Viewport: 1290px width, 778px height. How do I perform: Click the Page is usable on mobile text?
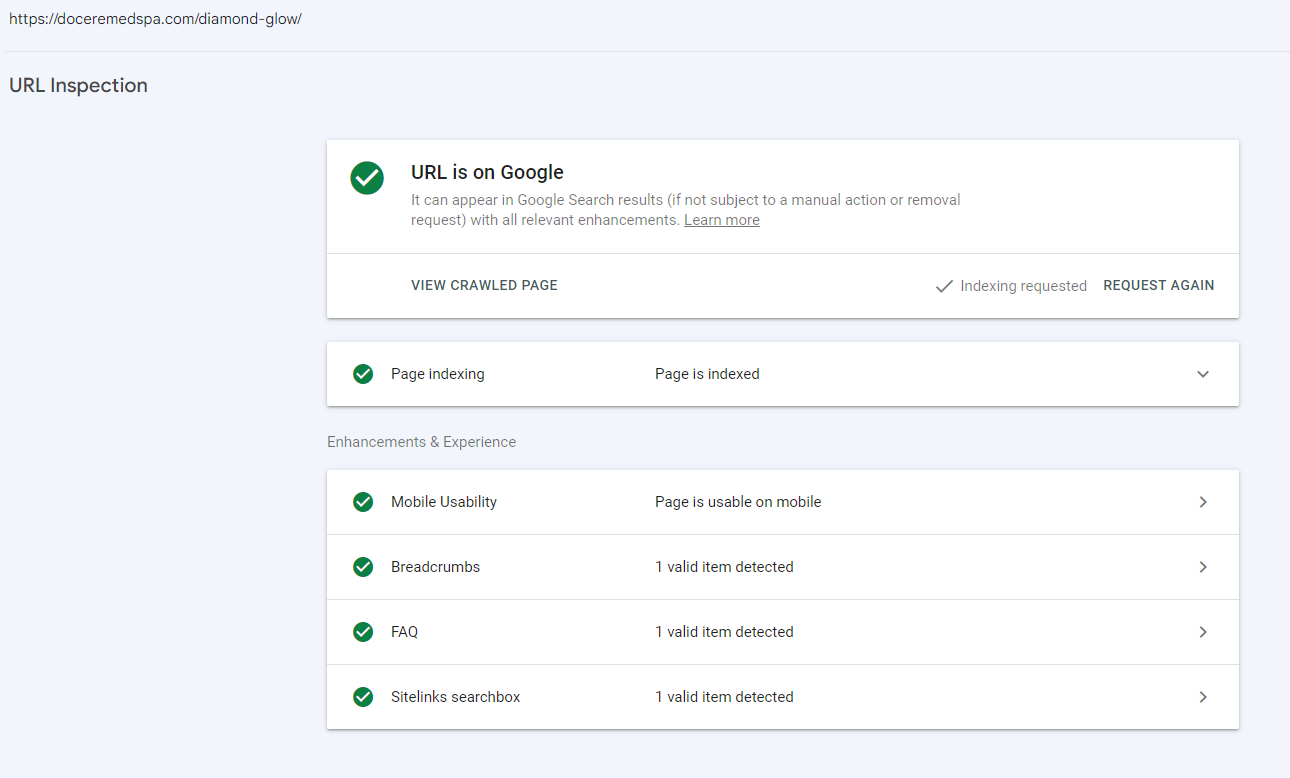click(x=738, y=502)
